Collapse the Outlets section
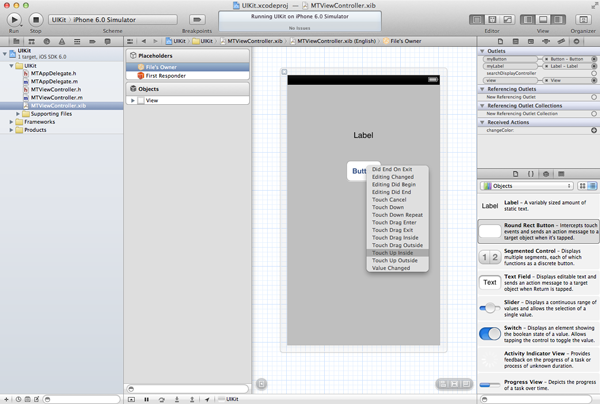600x404 pixels. (x=482, y=51)
